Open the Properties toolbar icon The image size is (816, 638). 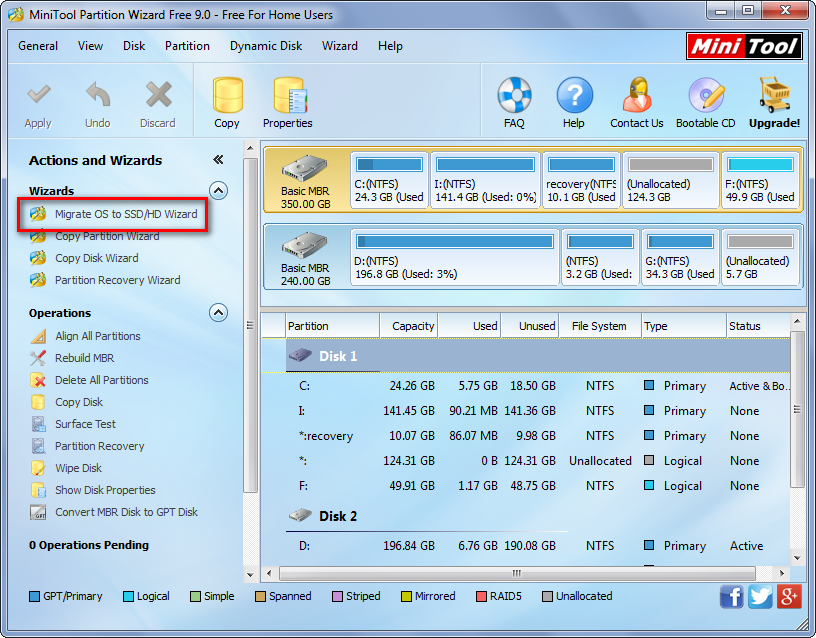click(290, 95)
